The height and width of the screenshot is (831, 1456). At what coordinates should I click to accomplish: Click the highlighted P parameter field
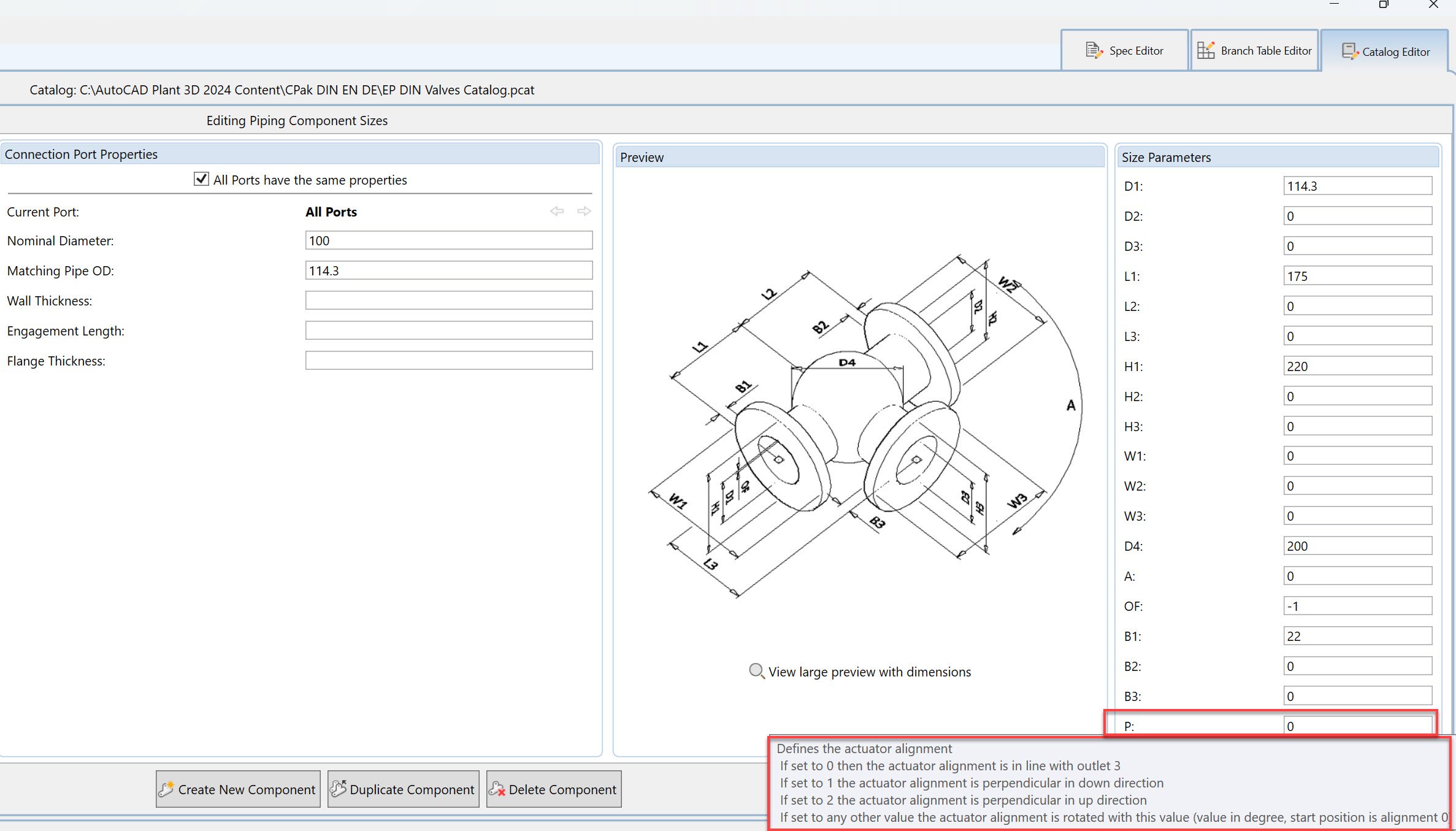(x=1357, y=726)
